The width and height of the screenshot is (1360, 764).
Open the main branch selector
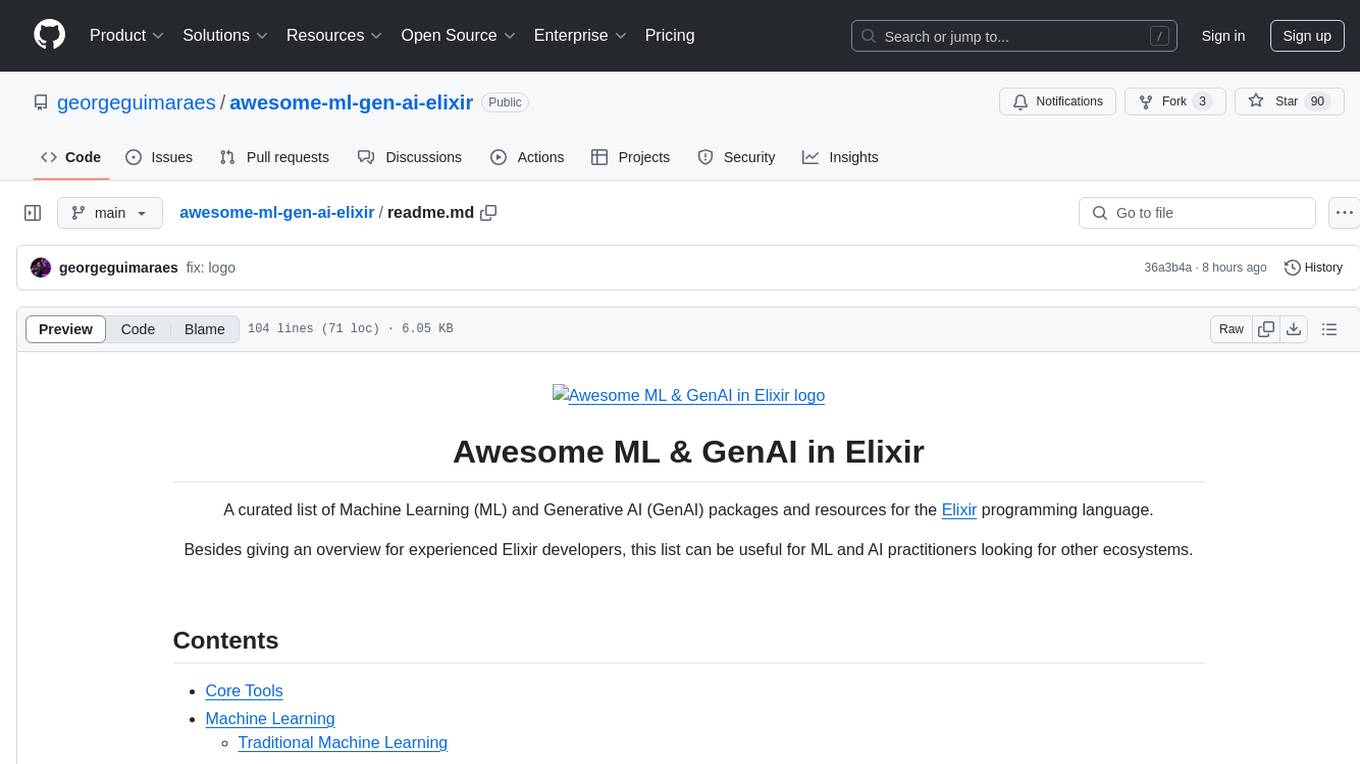click(x=110, y=213)
